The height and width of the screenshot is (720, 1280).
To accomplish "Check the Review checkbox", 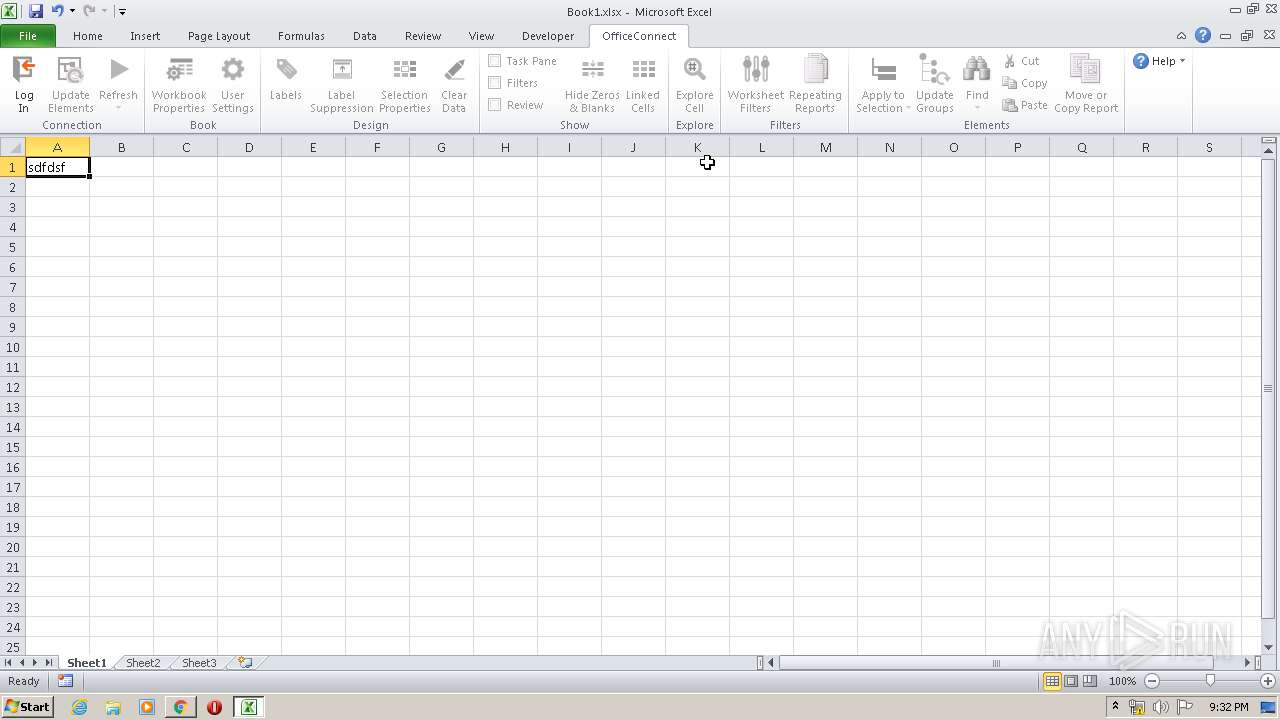I will 494,105.
